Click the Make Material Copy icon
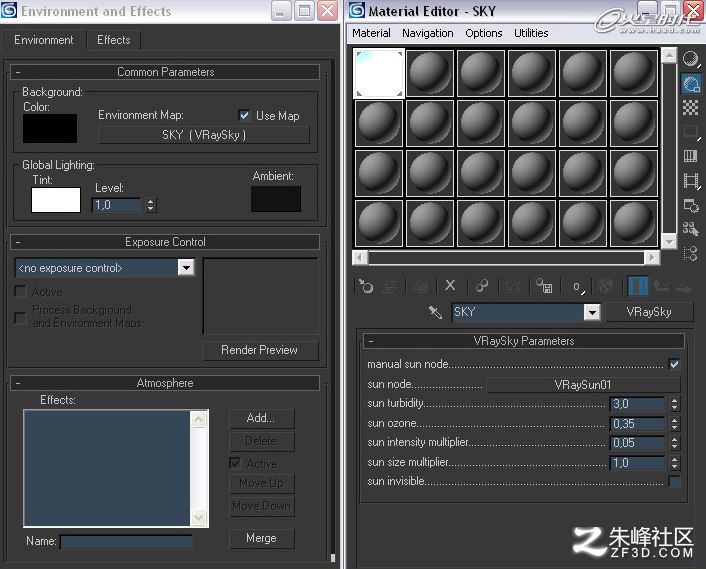This screenshot has width=706, height=569. coord(482,286)
